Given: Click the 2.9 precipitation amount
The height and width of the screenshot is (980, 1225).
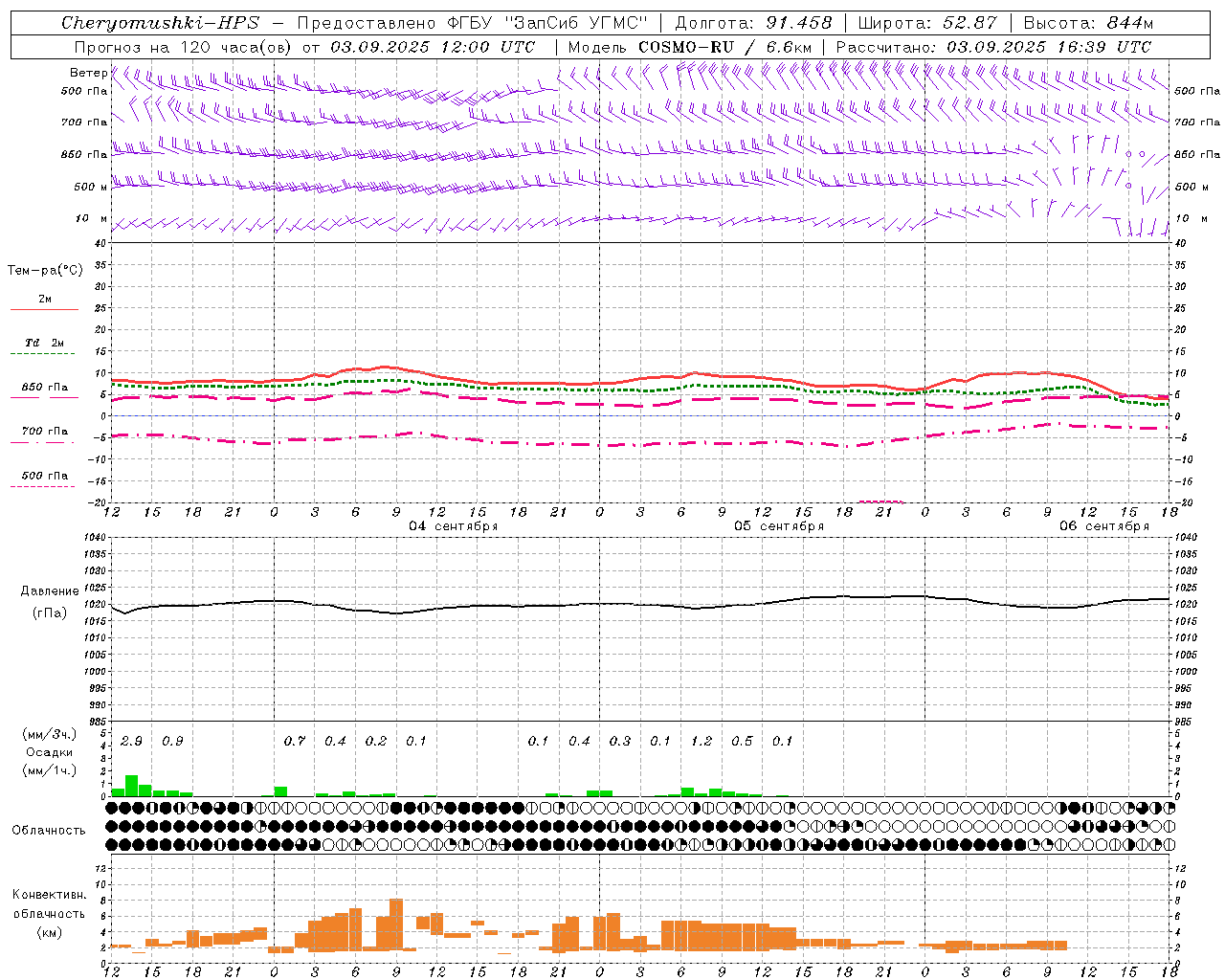Looking at the screenshot, I should 132,741.
